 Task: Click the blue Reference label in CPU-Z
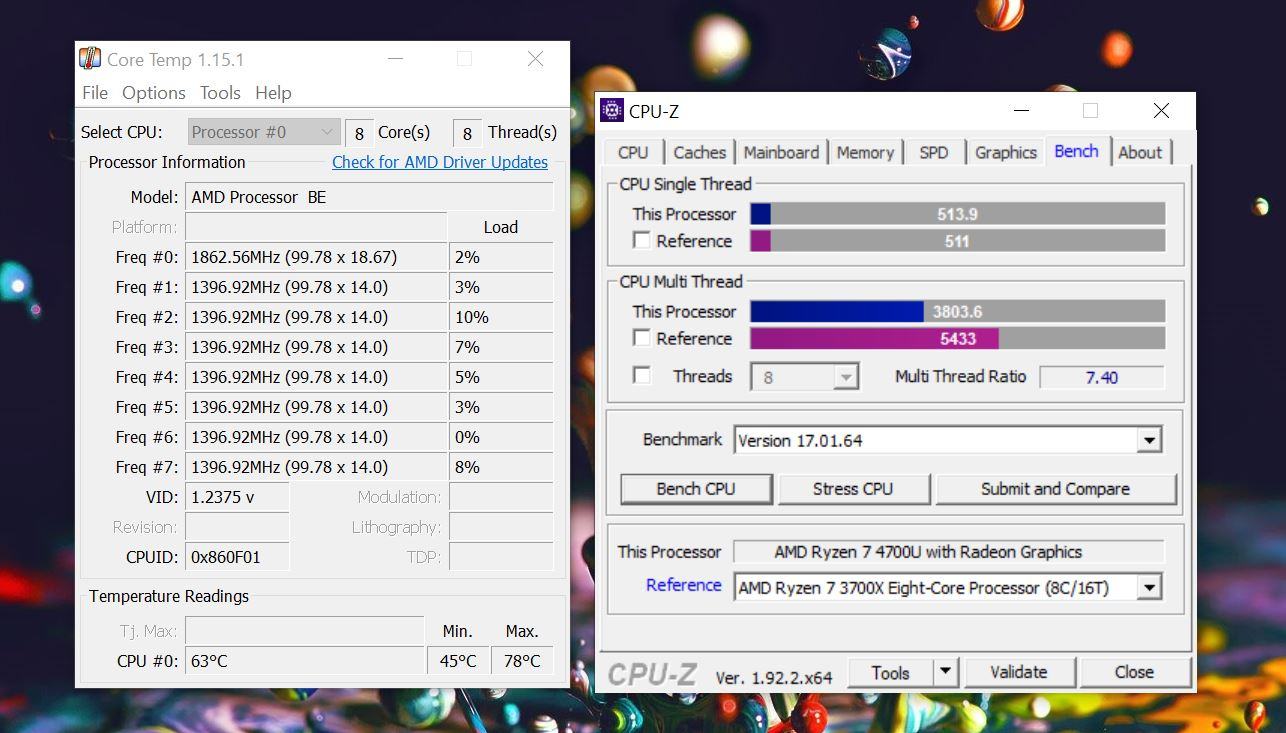(683, 585)
